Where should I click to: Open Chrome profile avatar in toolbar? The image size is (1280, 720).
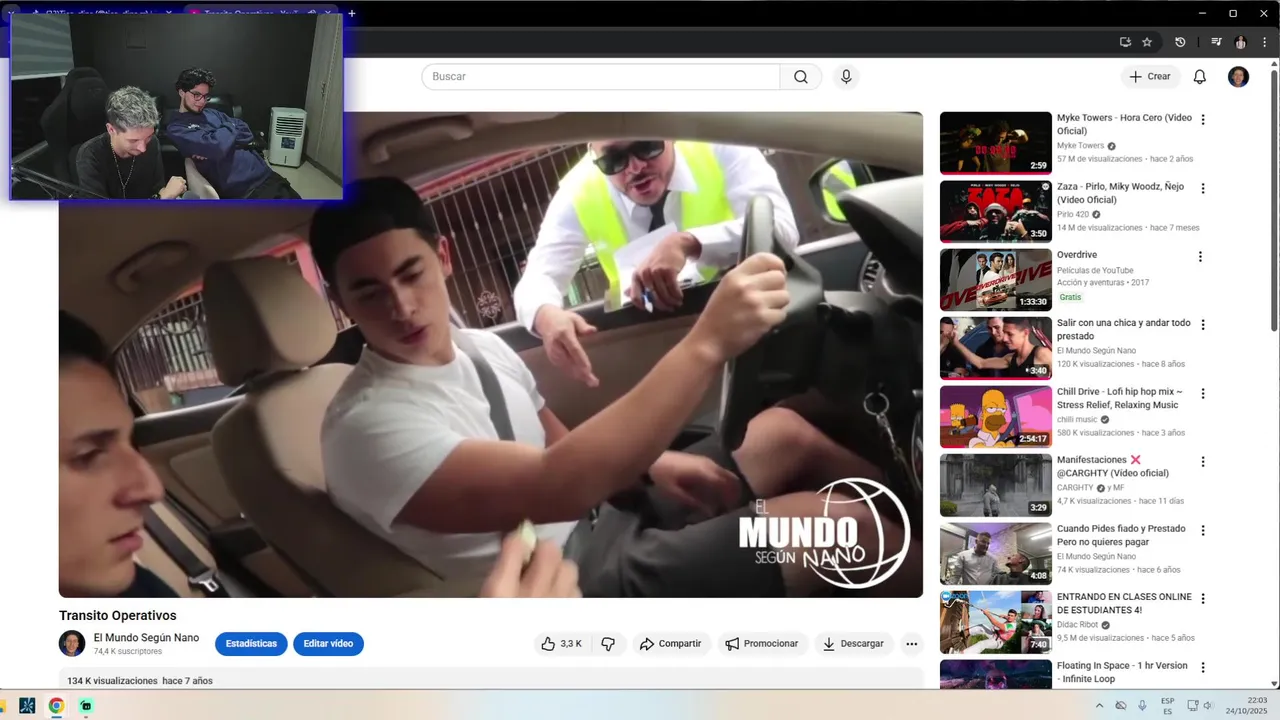pyautogui.click(x=1240, y=42)
